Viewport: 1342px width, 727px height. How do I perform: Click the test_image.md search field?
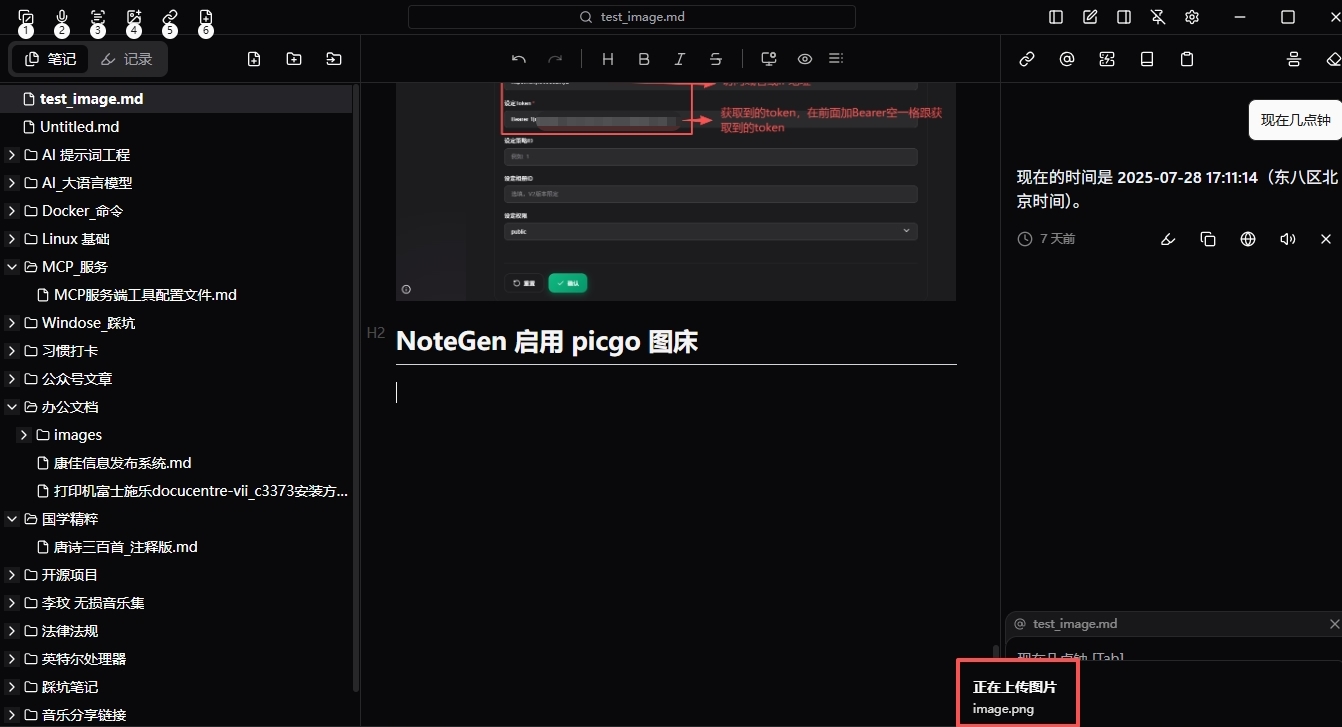point(632,17)
